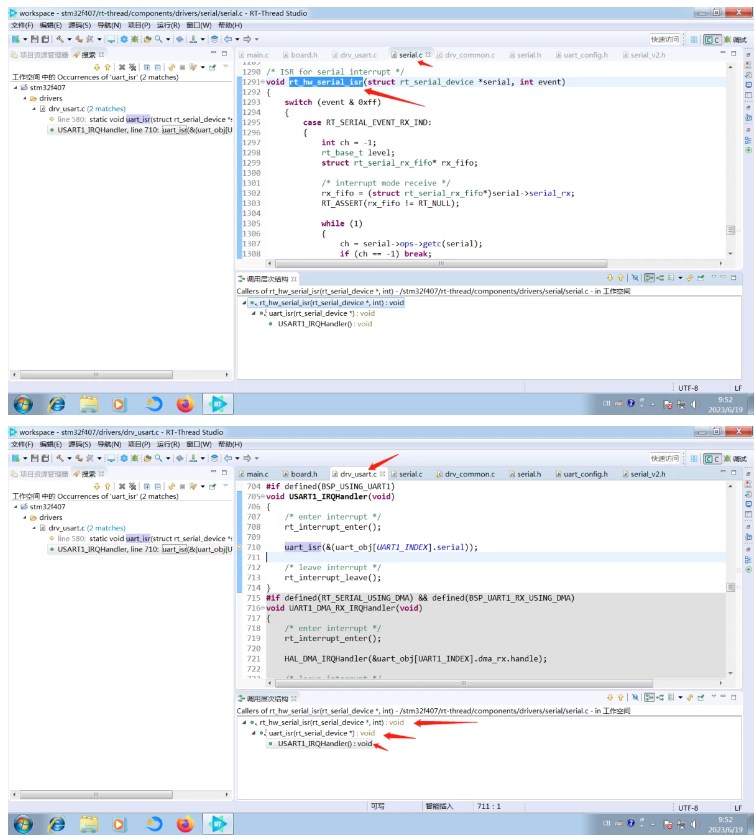
Task: Open 文件(F) menu in serial.c-titled window
Action: (22, 25)
